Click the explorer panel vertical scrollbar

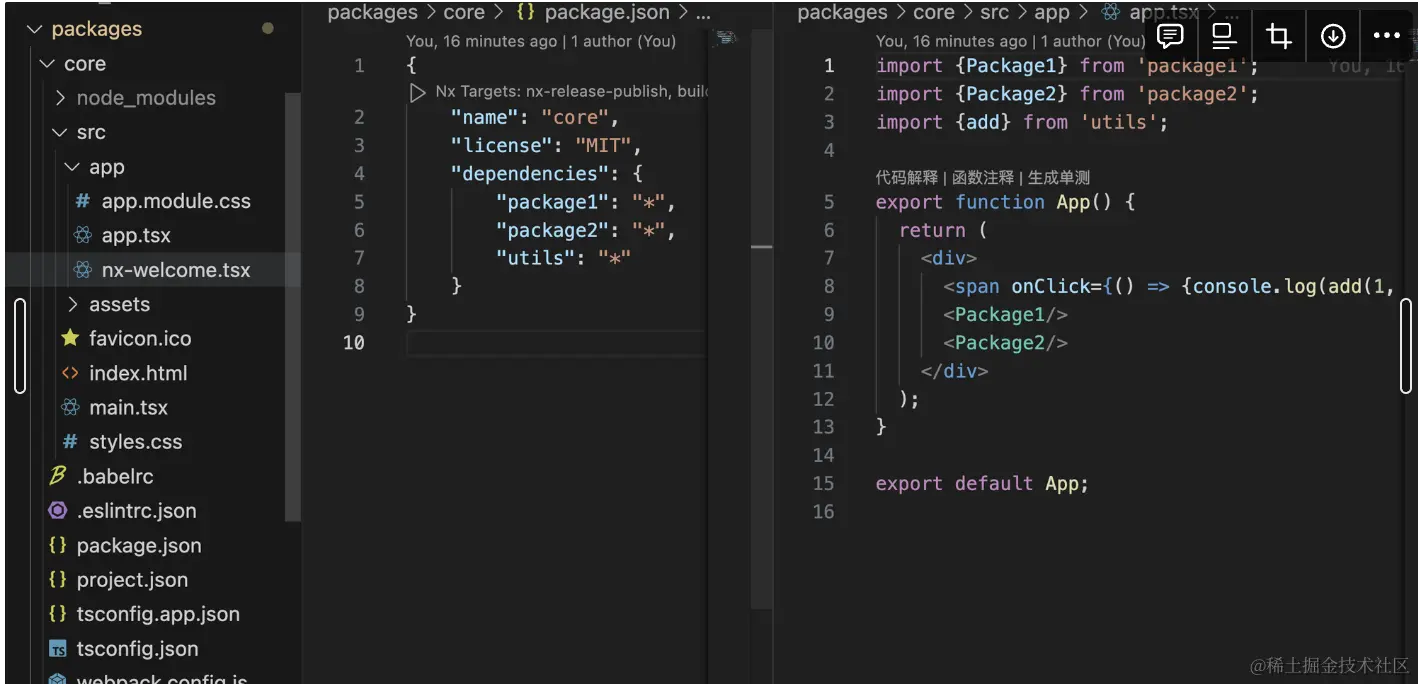coord(293,307)
